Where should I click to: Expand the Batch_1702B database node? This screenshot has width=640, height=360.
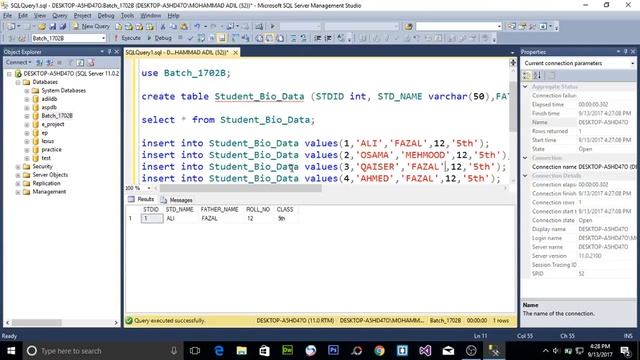click(27, 116)
